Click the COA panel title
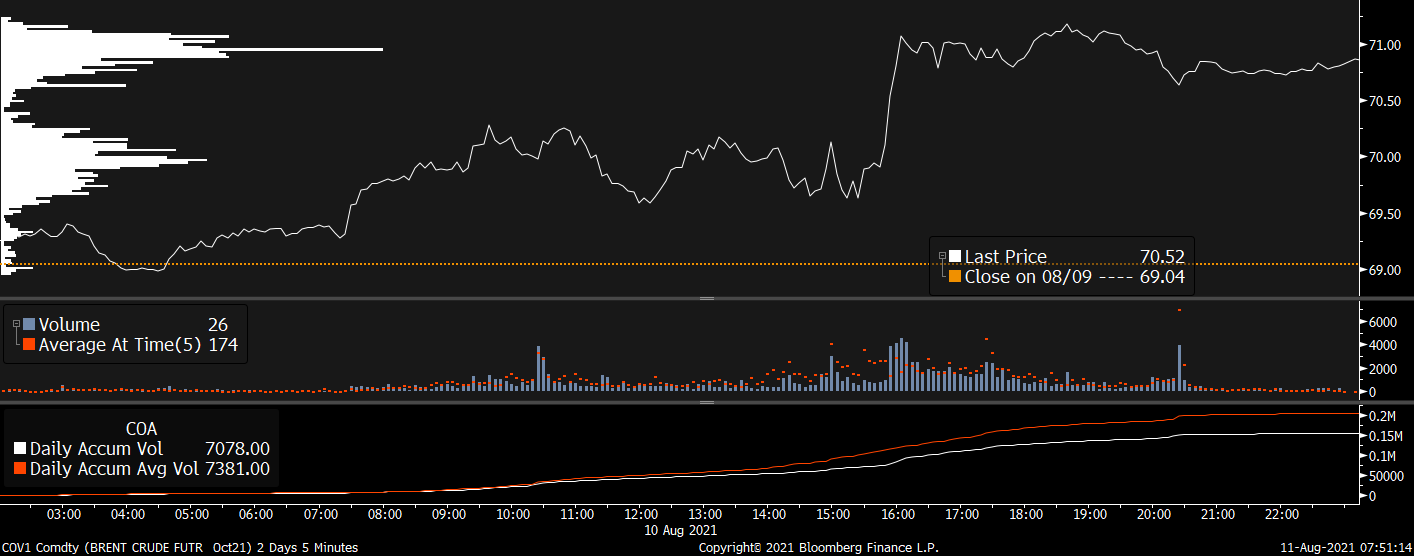Viewport: 1414px width, 556px height. pyautogui.click(x=141, y=429)
